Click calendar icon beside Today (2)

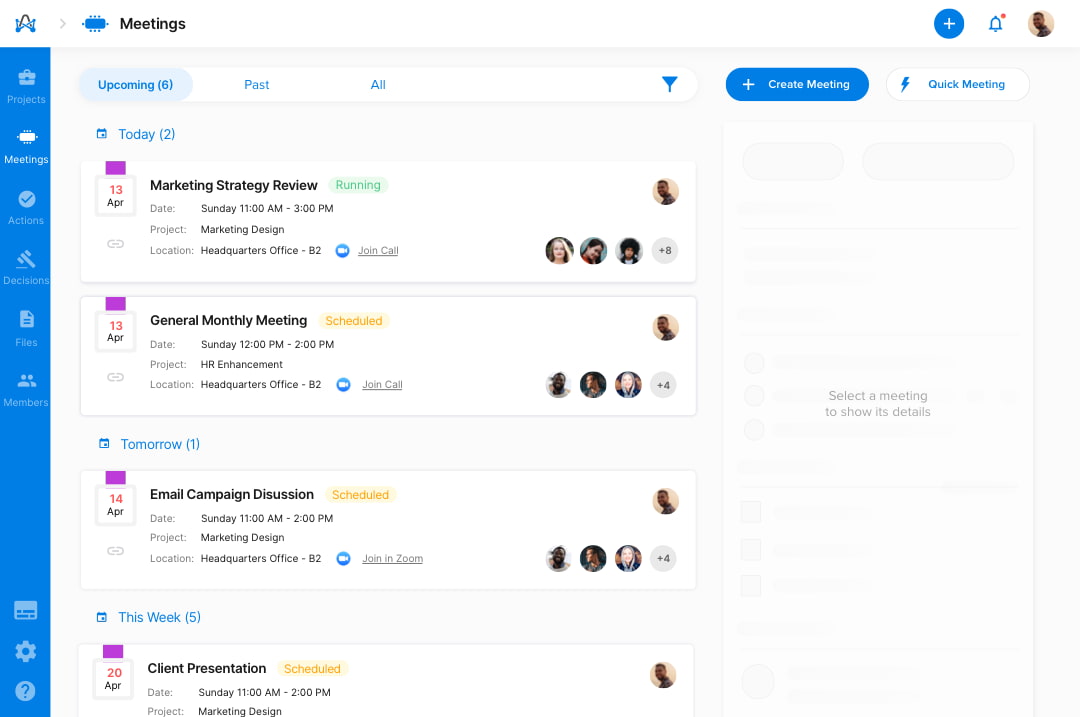tap(102, 134)
